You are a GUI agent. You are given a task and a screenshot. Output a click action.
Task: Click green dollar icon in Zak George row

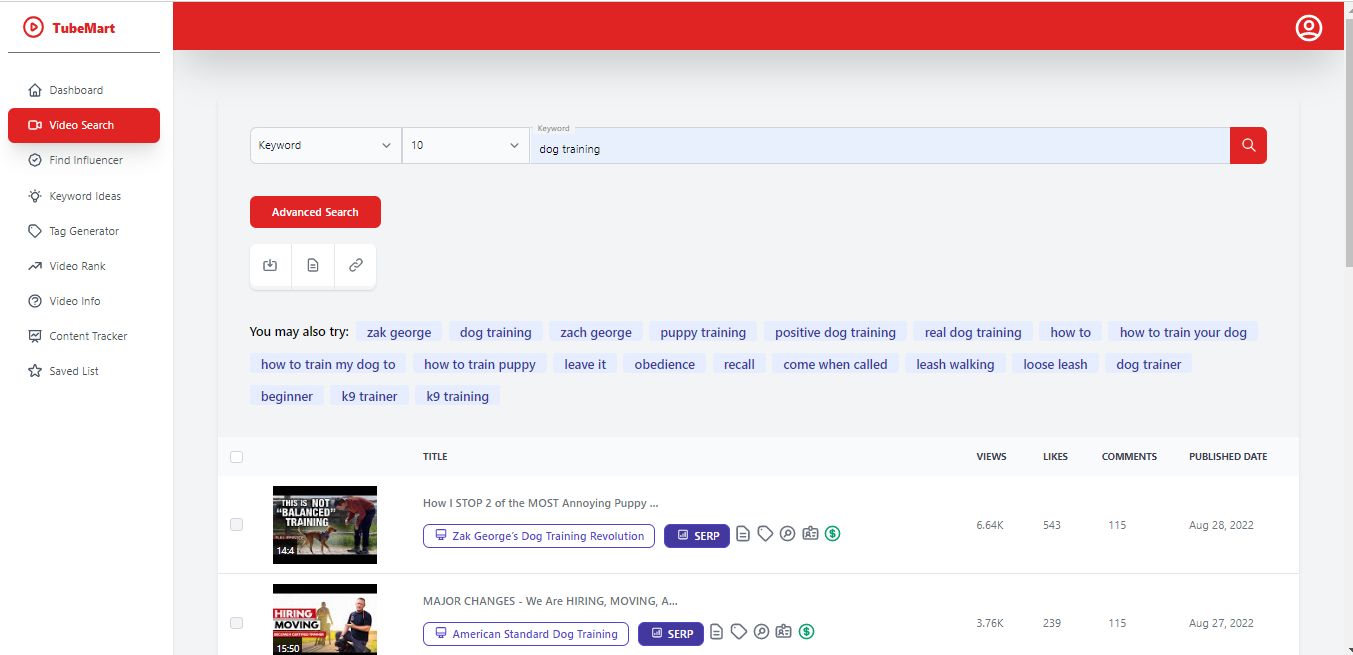pos(832,534)
